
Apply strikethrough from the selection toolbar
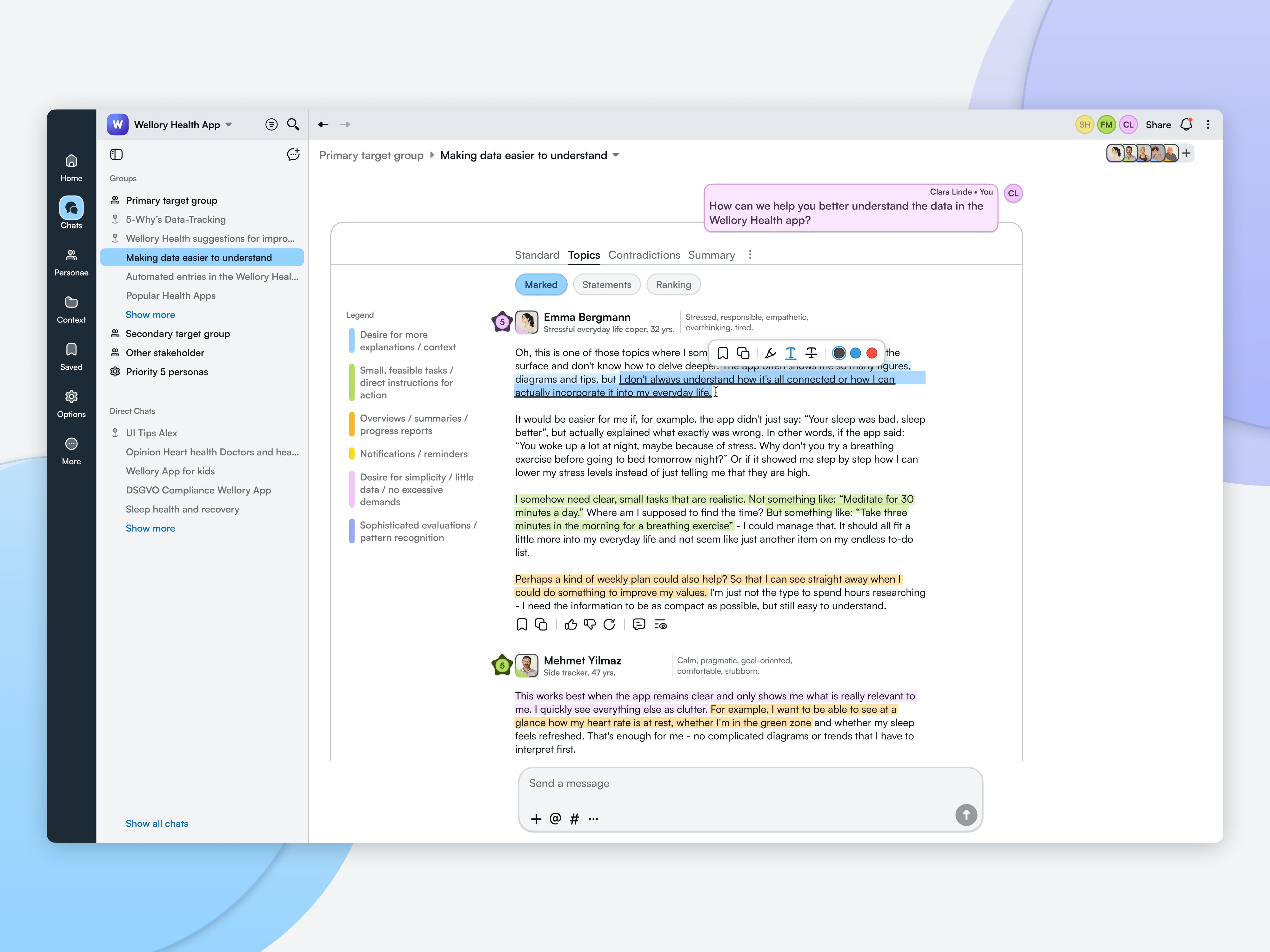point(811,353)
